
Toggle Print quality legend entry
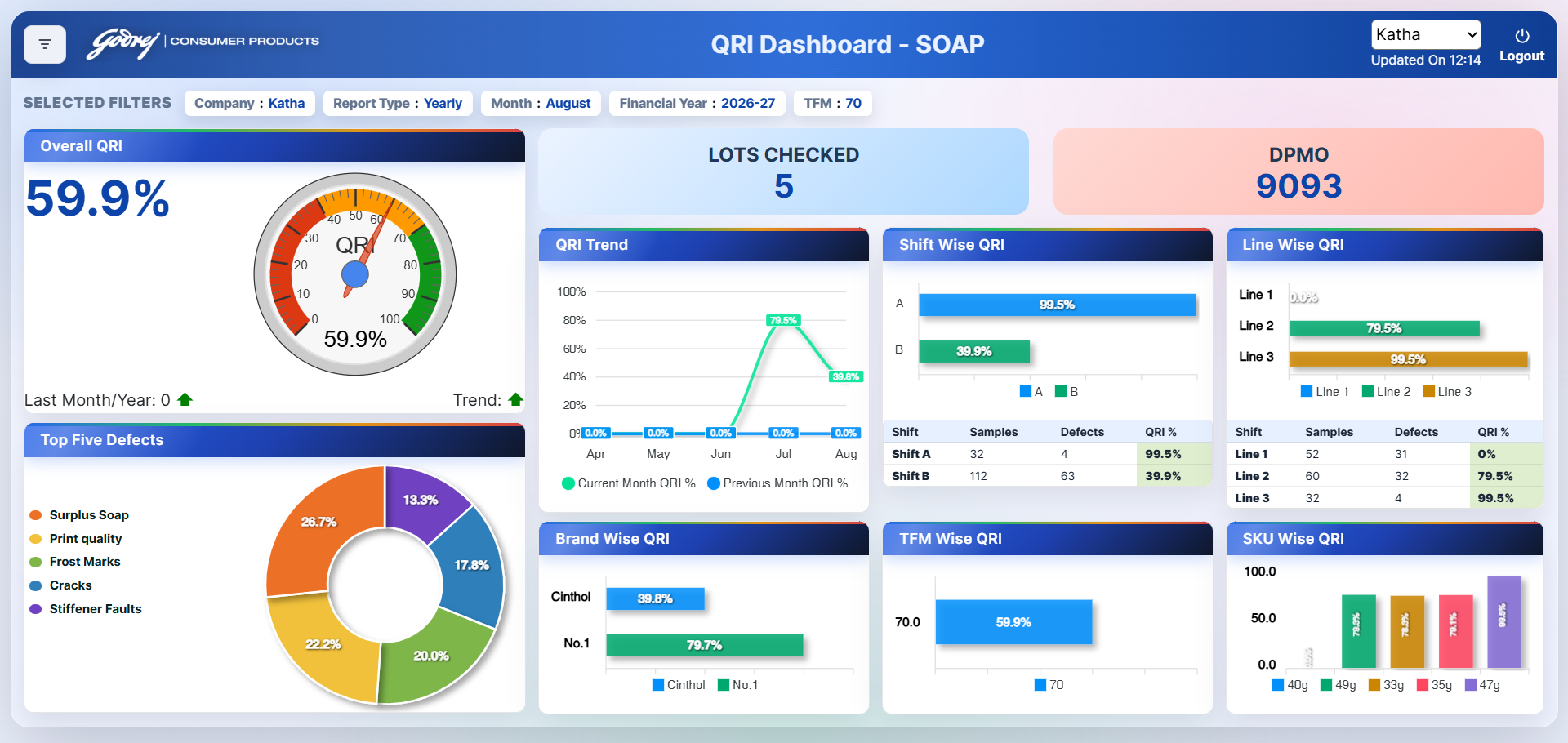point(76,539)
